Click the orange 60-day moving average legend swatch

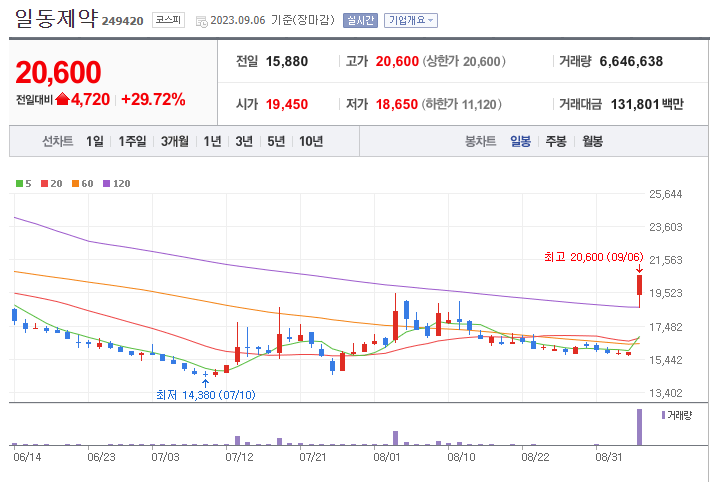[x=76, y=183]
